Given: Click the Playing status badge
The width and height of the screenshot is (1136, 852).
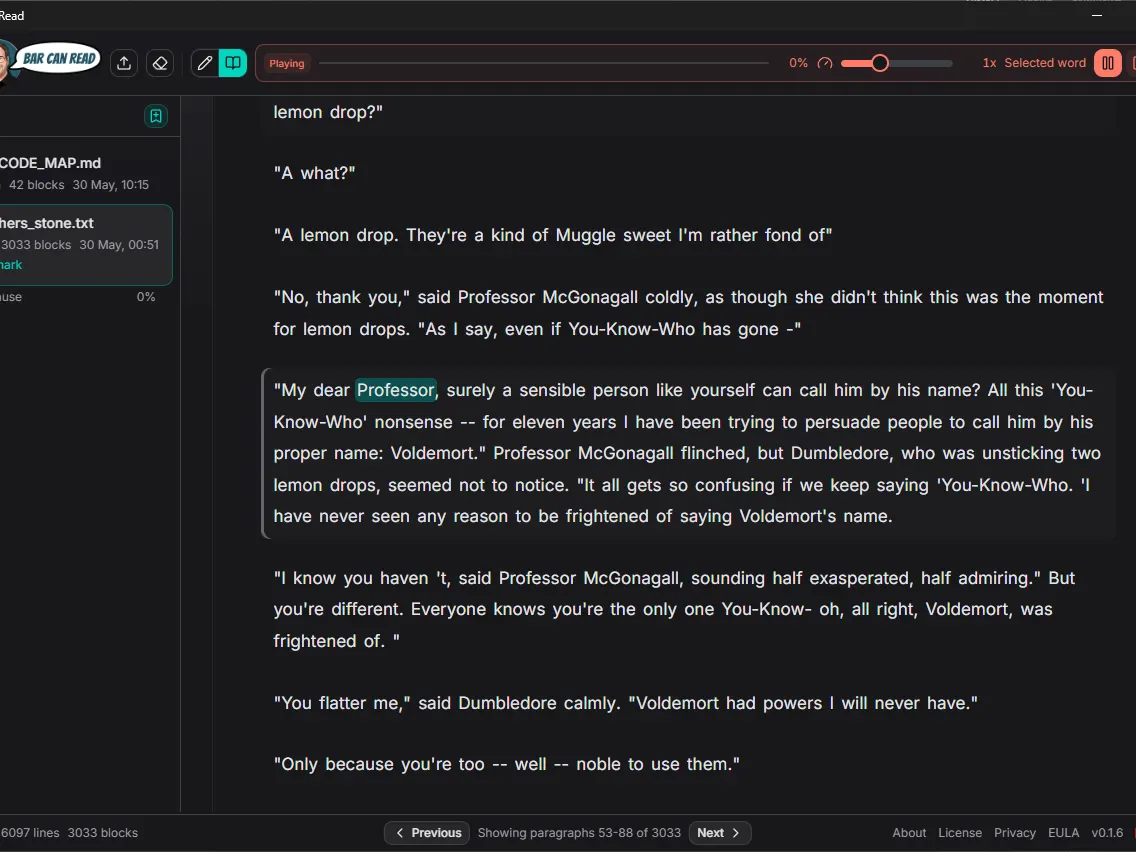Looking at the screenshot, I should 287,63.
